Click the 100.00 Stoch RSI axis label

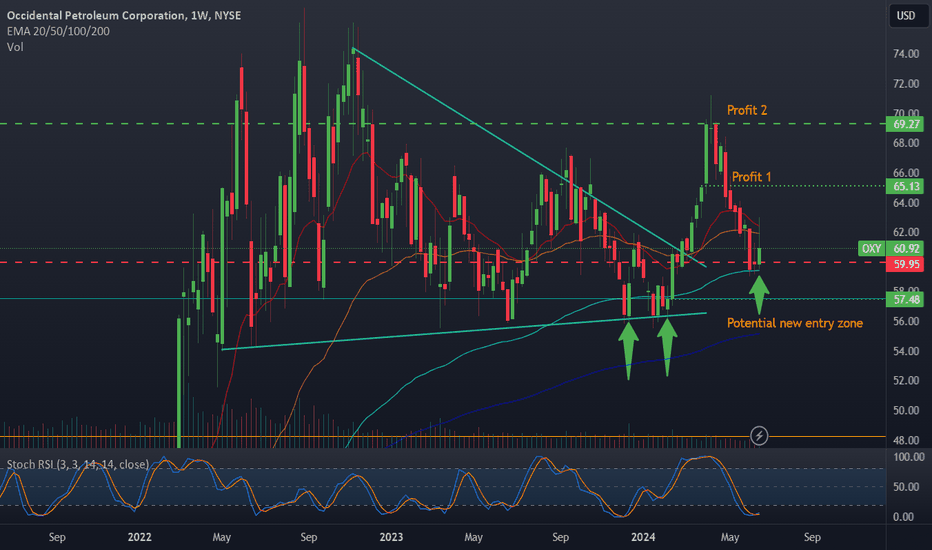(908, 457)
